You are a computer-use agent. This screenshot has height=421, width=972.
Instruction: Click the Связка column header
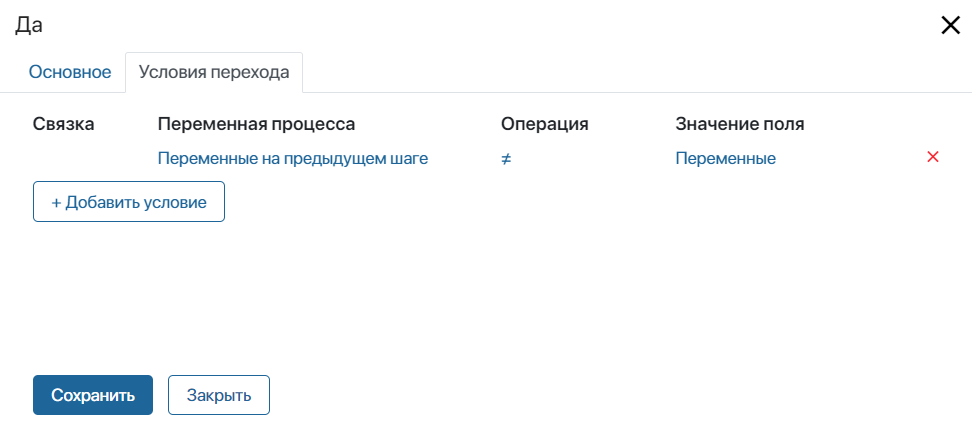[64, 124]
